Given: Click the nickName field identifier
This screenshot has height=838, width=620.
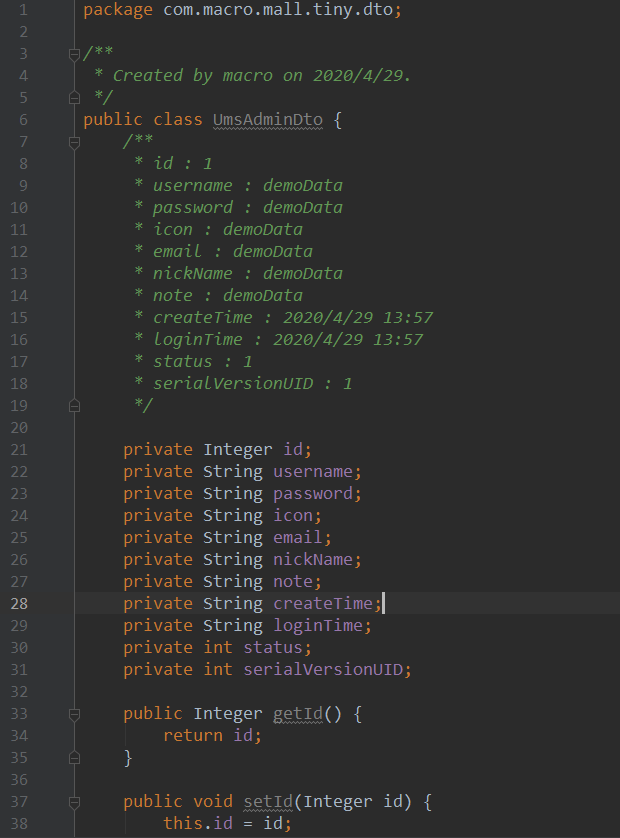Looking at the screenshot, I should point(313,560).
